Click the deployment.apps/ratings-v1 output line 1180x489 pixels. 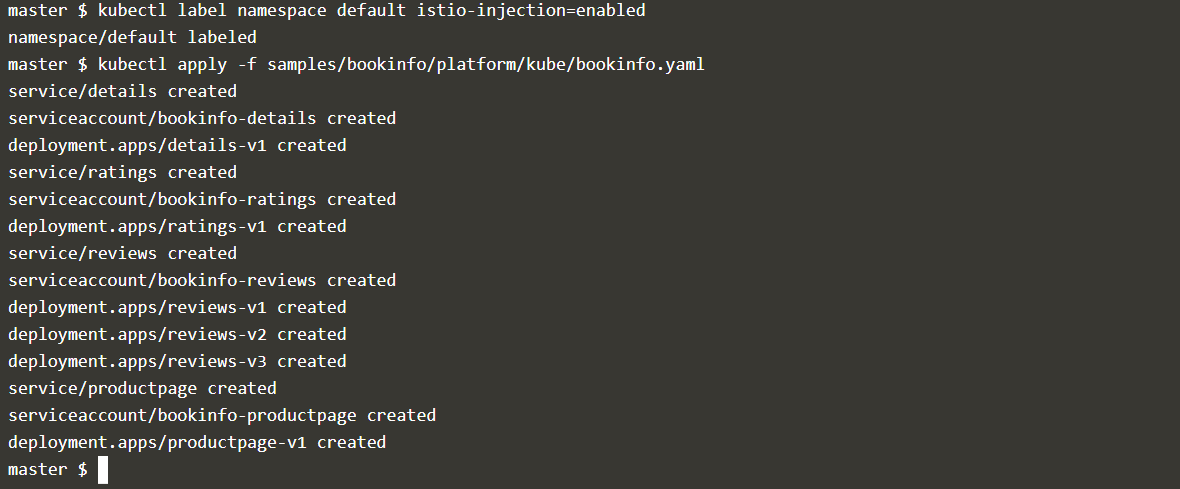coord(177,226)
